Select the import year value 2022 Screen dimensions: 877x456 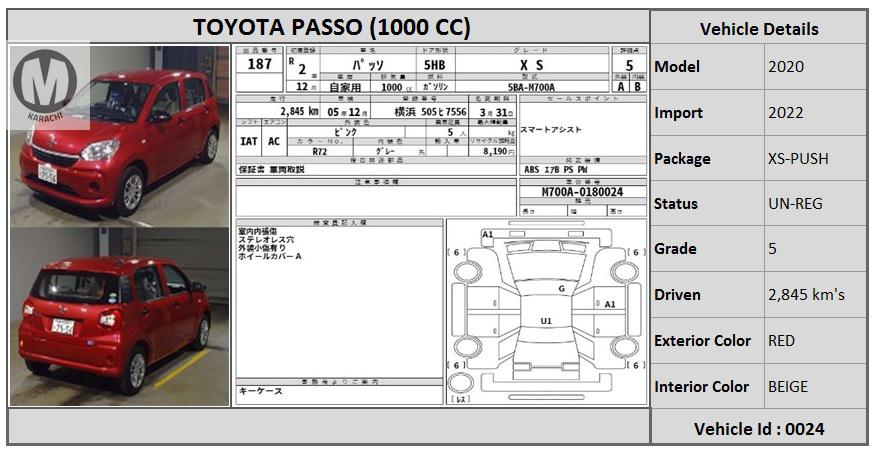[x=785, y=112]
